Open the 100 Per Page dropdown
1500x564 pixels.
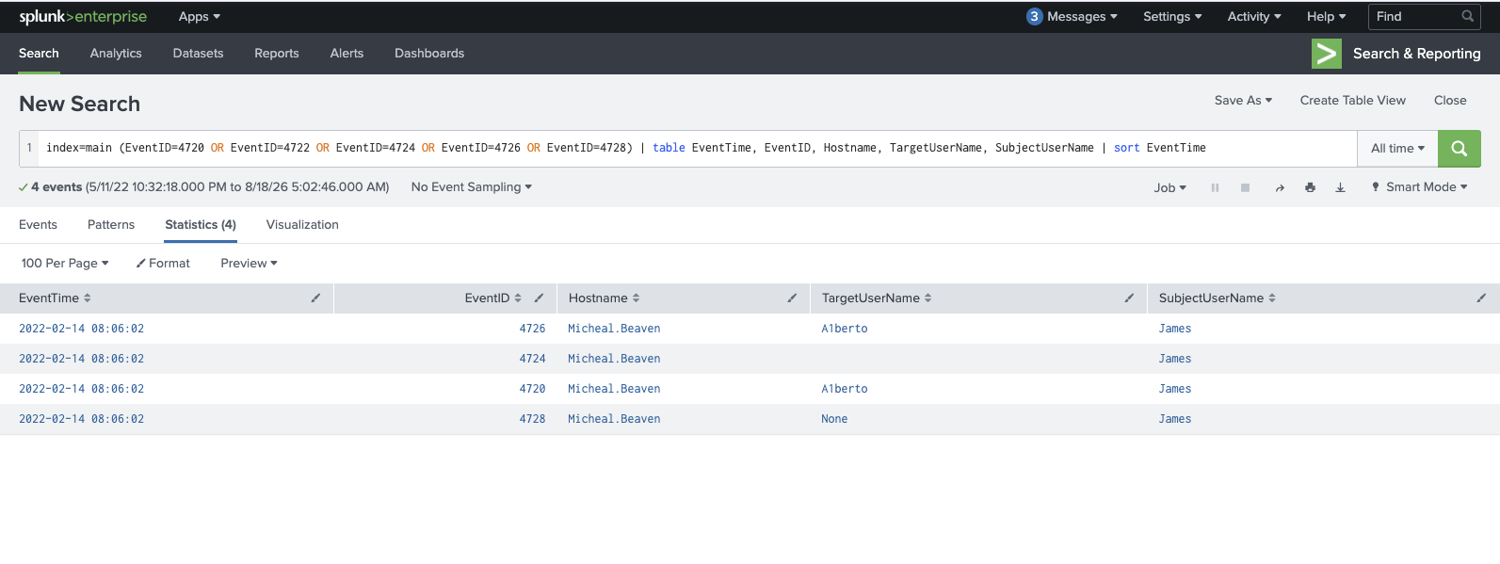click(65, 263)
